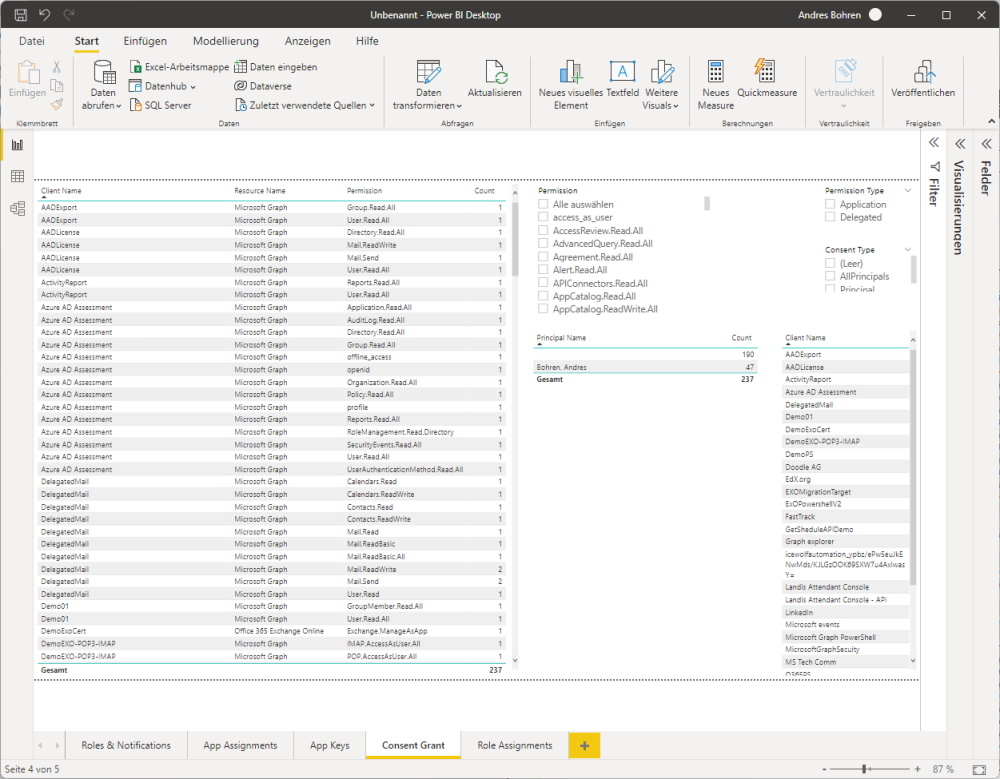Screen dimensions: 1000x779
Task: Adjust the zoom slider handle
Action: tap(864, 769)
